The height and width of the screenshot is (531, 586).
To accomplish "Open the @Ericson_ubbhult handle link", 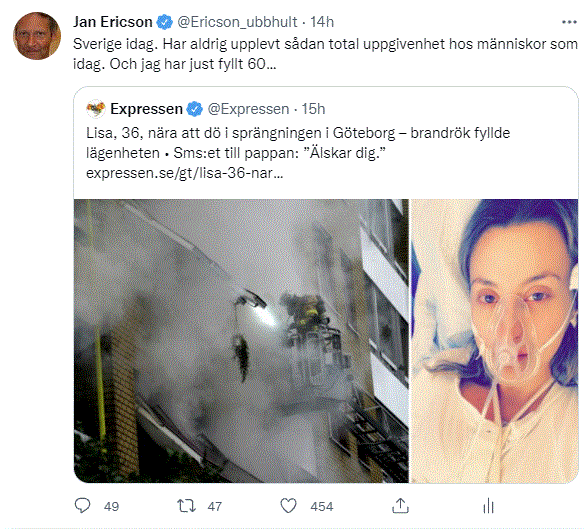I will 237,22.
